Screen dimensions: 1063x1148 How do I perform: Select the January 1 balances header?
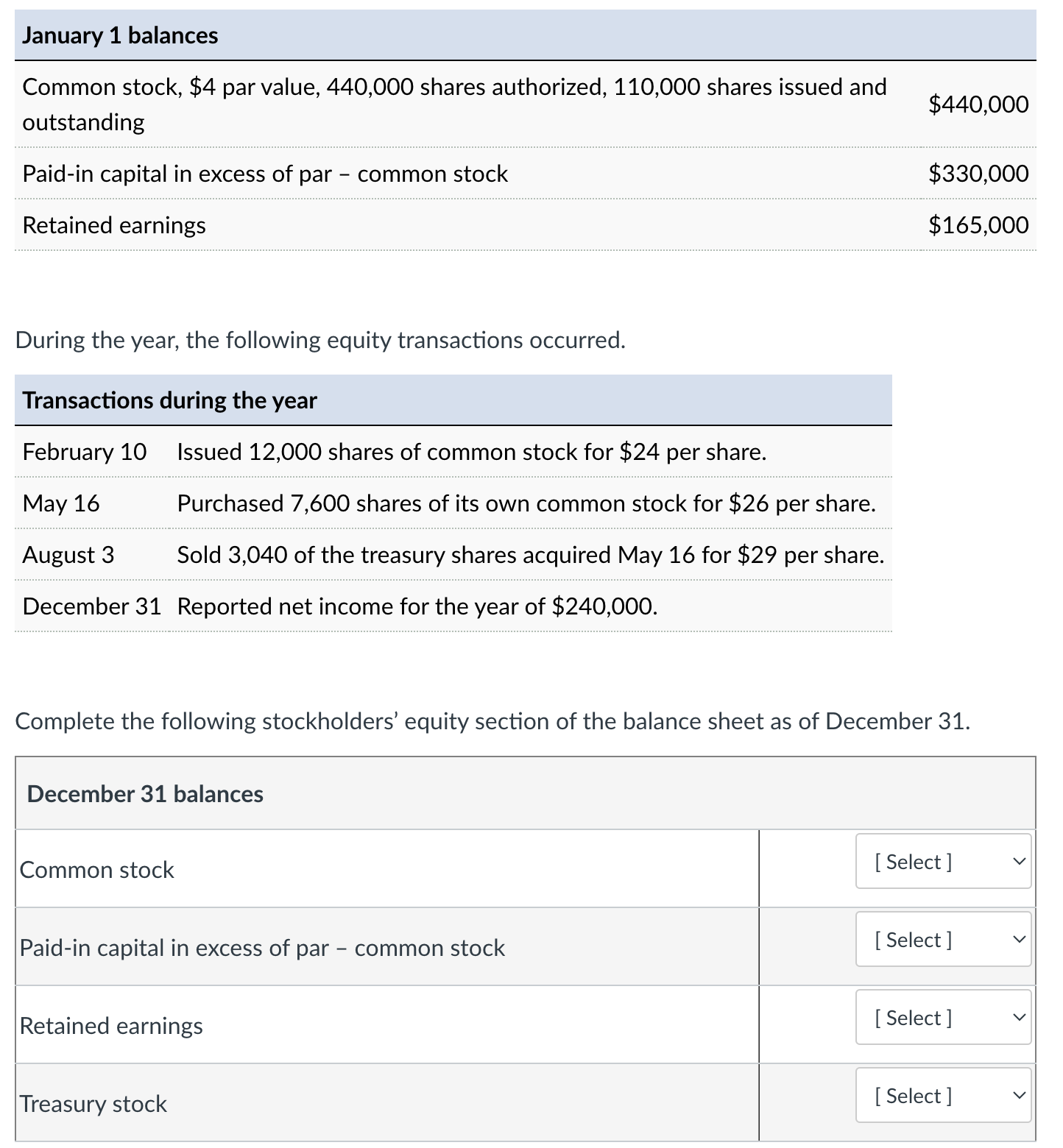119,34
